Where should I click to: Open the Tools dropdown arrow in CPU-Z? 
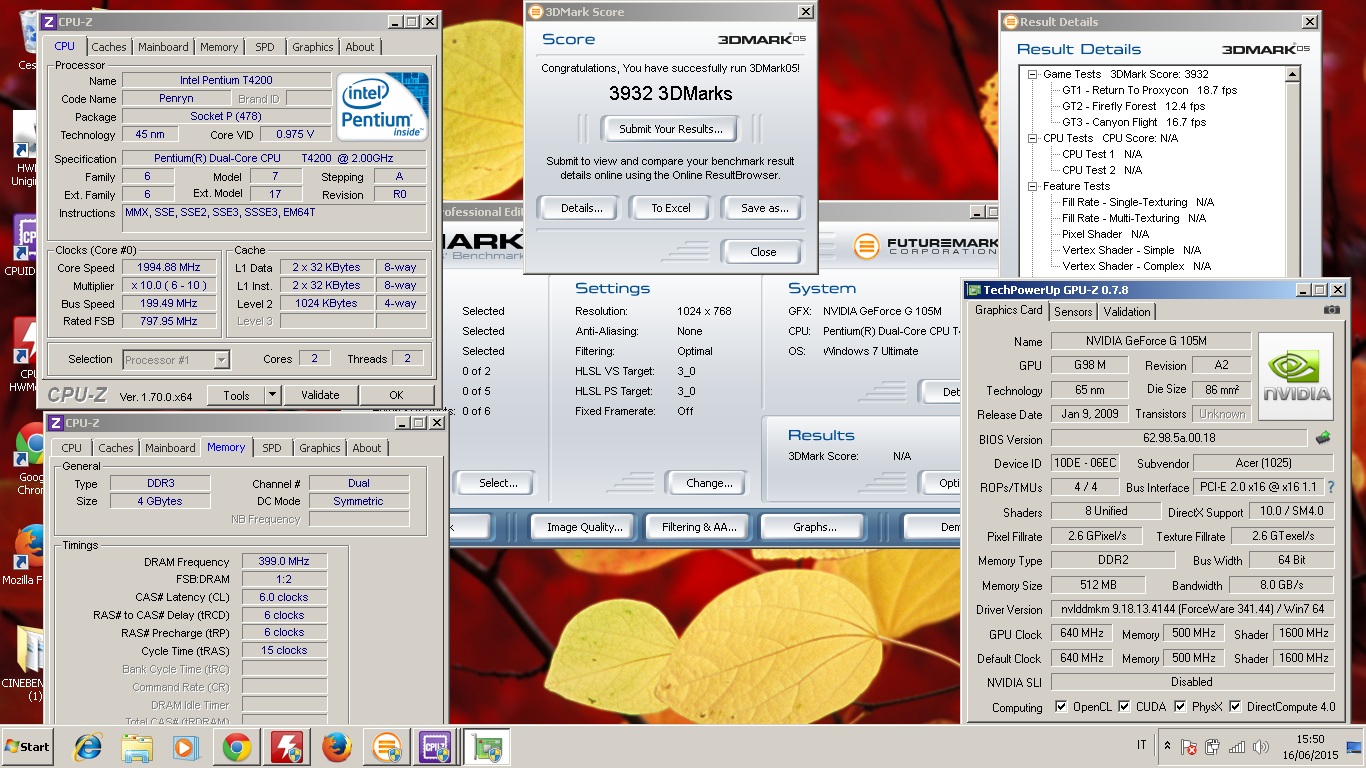coord(272,395)
